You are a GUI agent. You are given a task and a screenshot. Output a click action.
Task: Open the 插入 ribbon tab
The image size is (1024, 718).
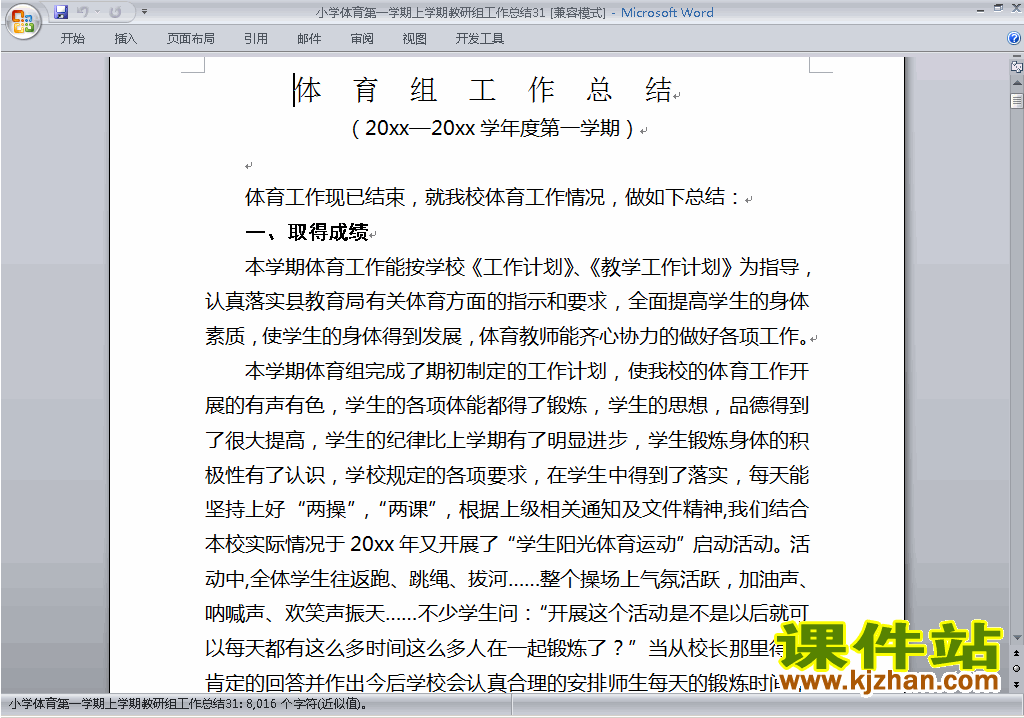[125, 39]
